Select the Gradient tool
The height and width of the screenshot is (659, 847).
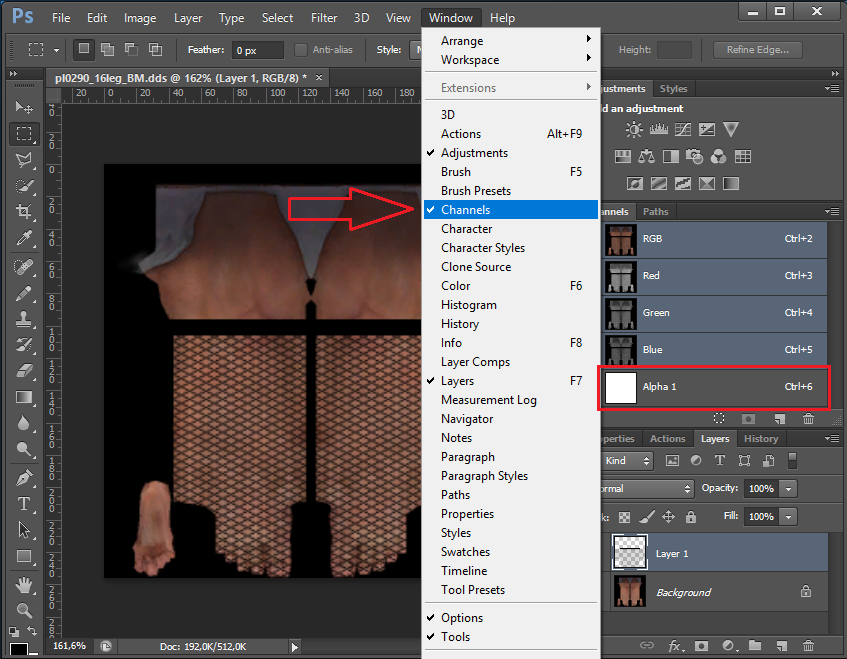click(24, 398)
